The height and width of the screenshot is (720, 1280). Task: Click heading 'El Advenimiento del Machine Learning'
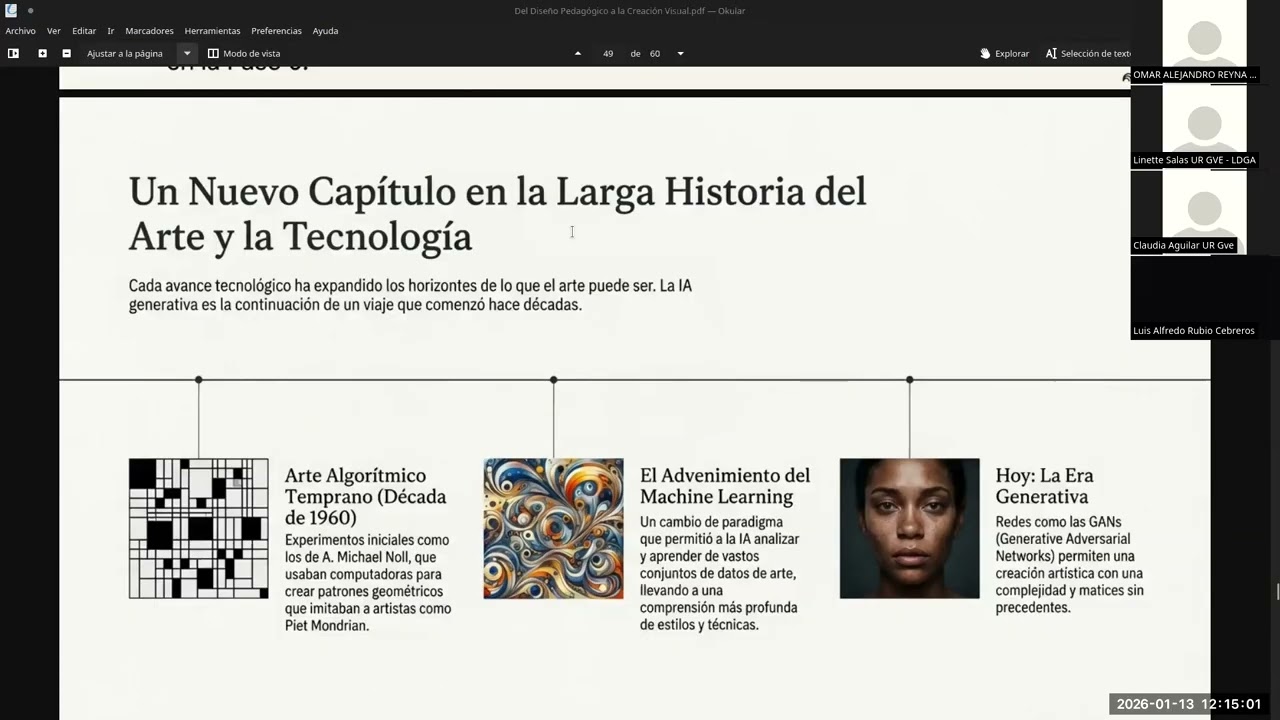point(725,486)
